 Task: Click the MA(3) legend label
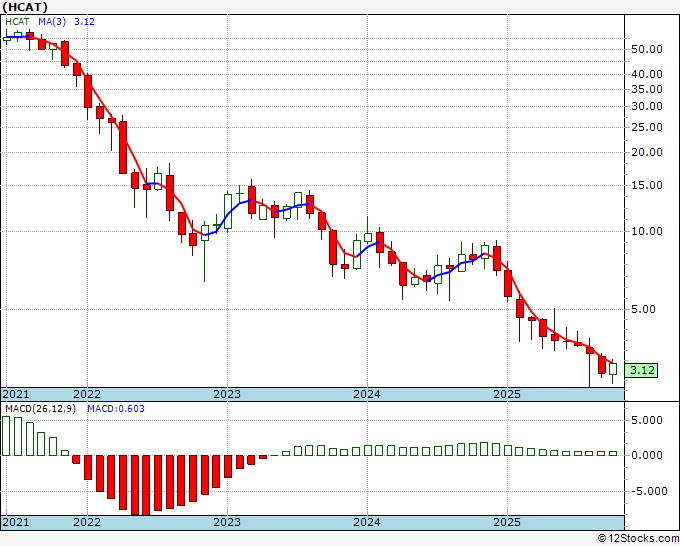coord(52,22)
